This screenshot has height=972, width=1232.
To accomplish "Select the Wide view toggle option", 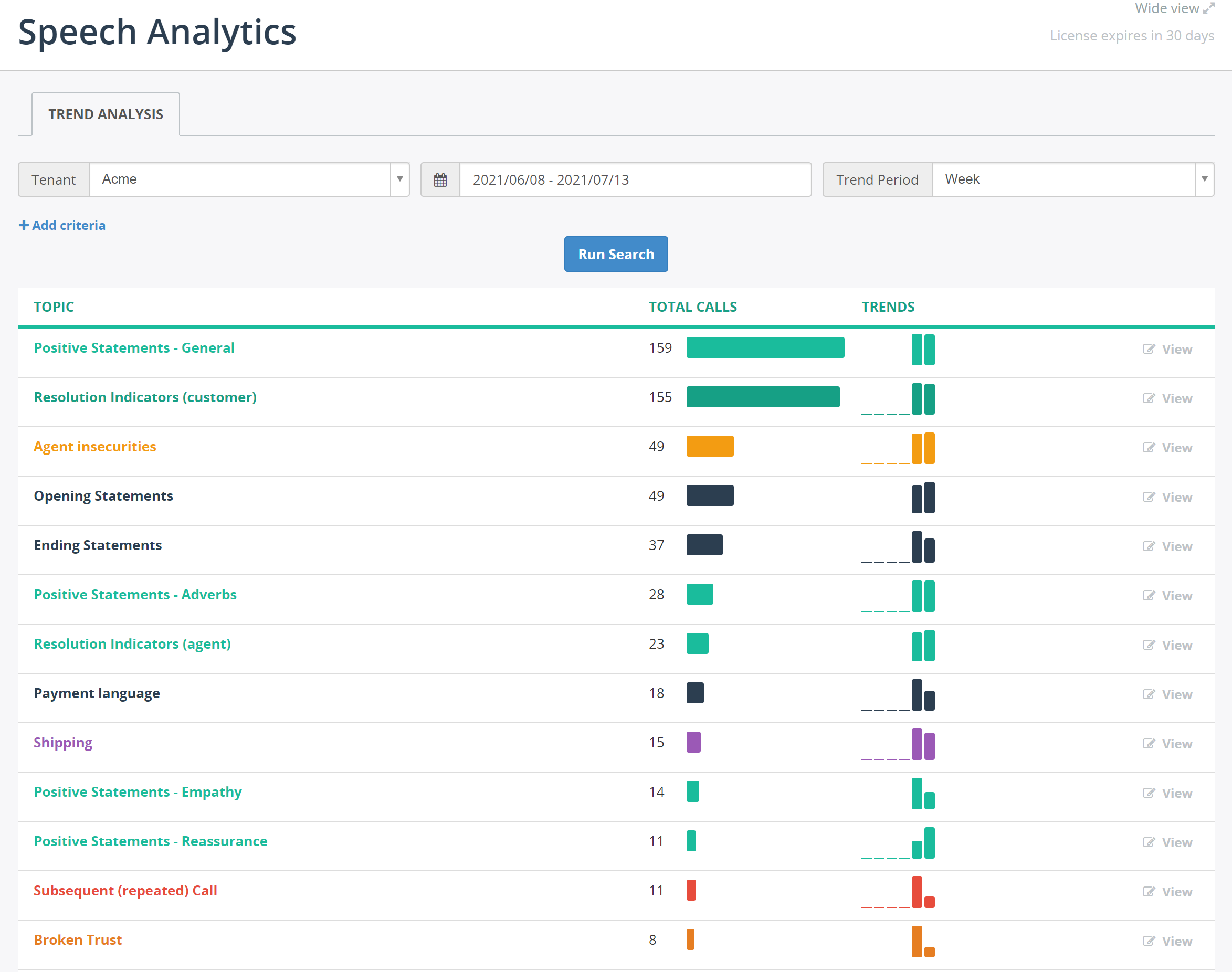I will (x=1175, y=10).
